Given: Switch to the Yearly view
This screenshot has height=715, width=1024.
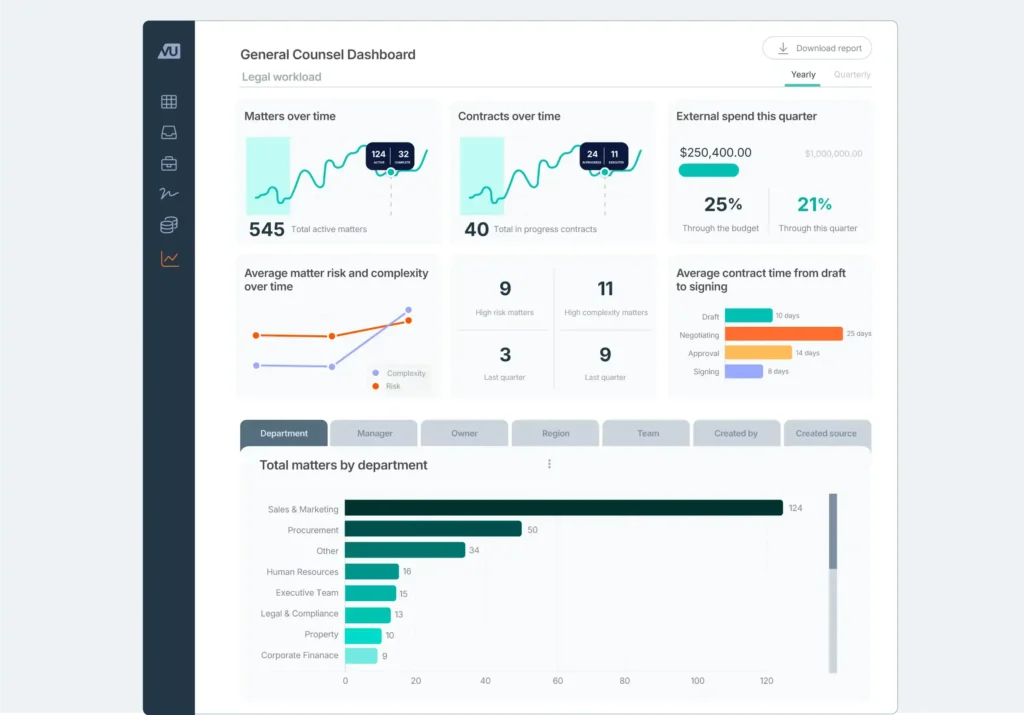Looking at the screenshot, I should 803,75.
